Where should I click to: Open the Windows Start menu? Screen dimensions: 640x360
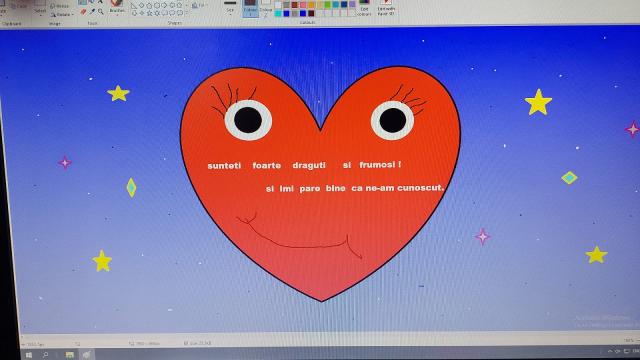pos(29,355)
